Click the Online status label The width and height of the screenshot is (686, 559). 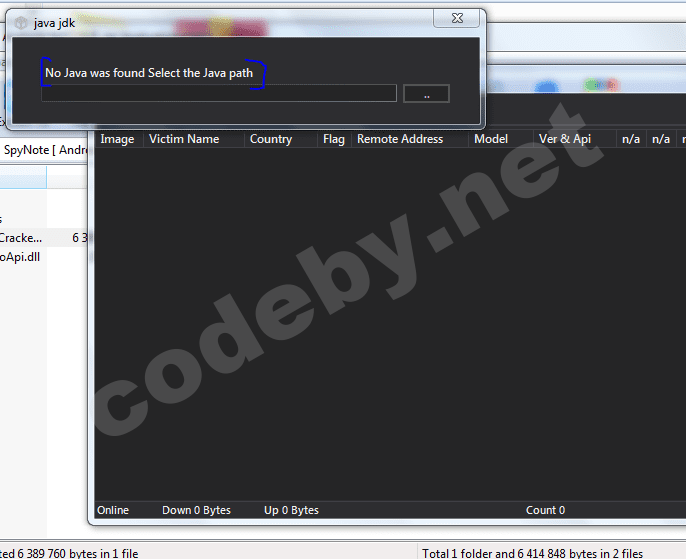coord(113,510)
